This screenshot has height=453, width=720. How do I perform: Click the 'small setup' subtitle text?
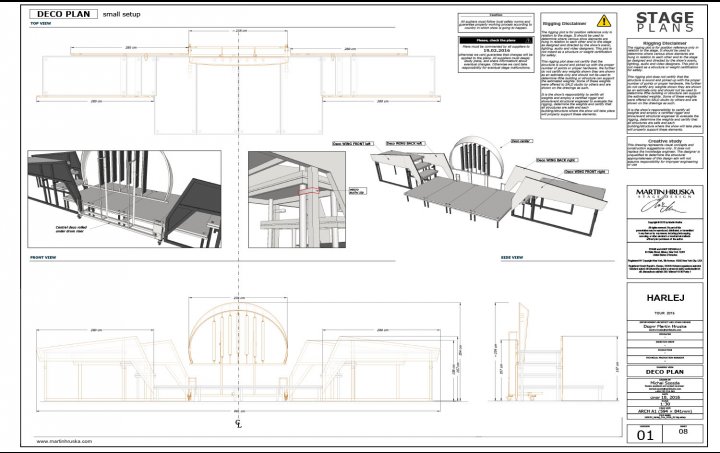122,14
